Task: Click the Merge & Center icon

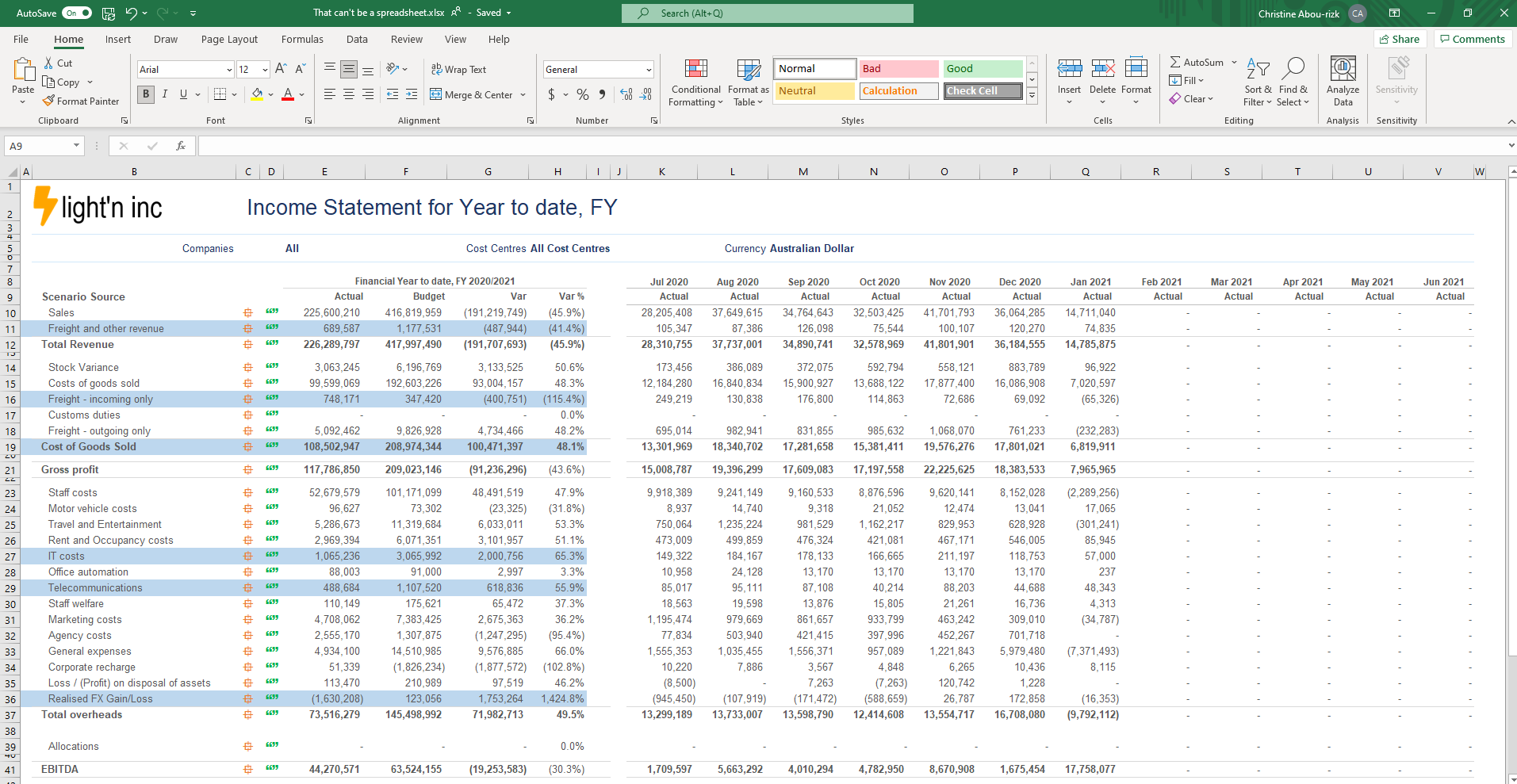Action: [x=436, y=94]
